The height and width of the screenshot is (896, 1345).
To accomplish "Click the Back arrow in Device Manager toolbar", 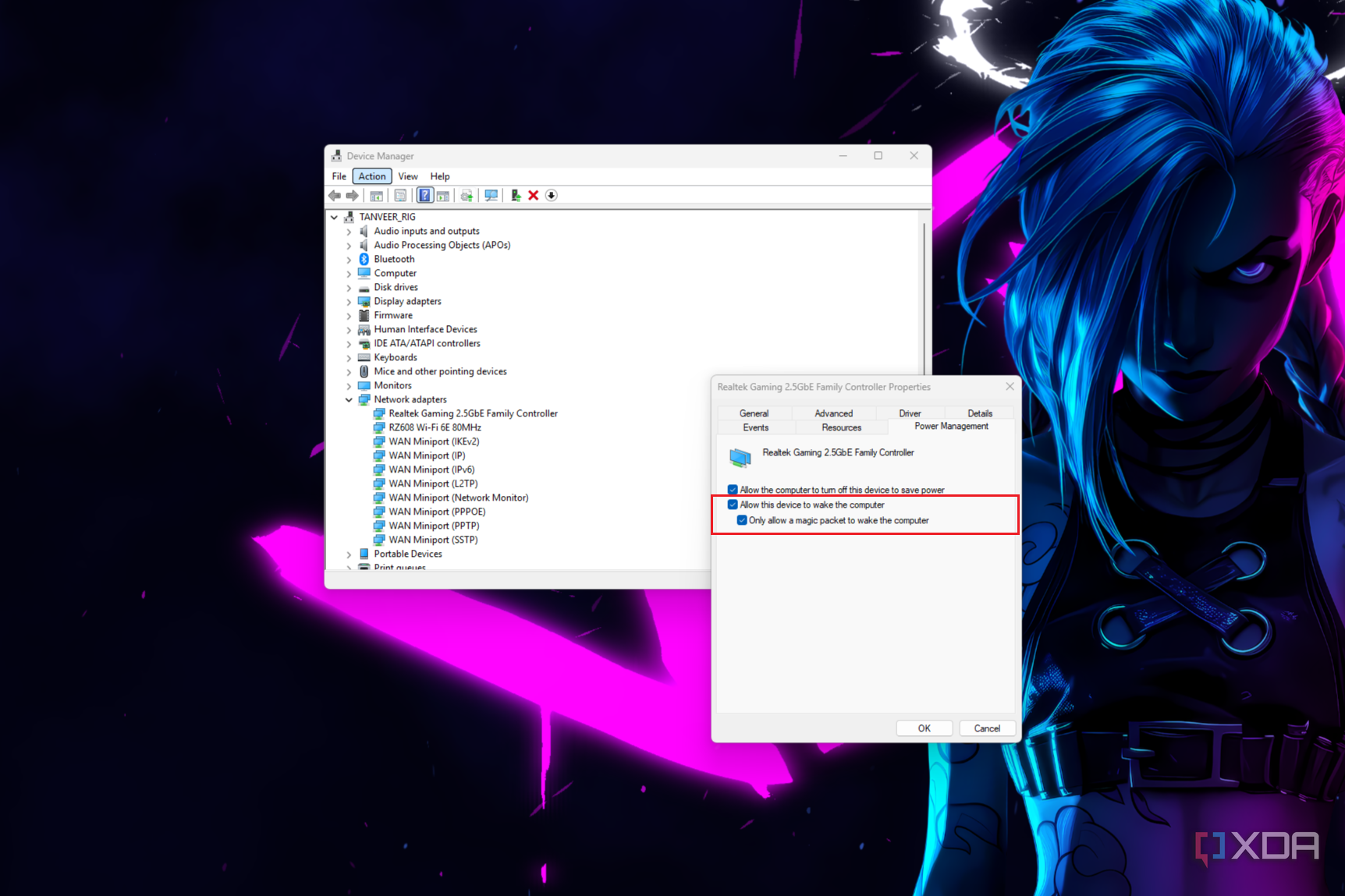I will [x=335, y=196].
